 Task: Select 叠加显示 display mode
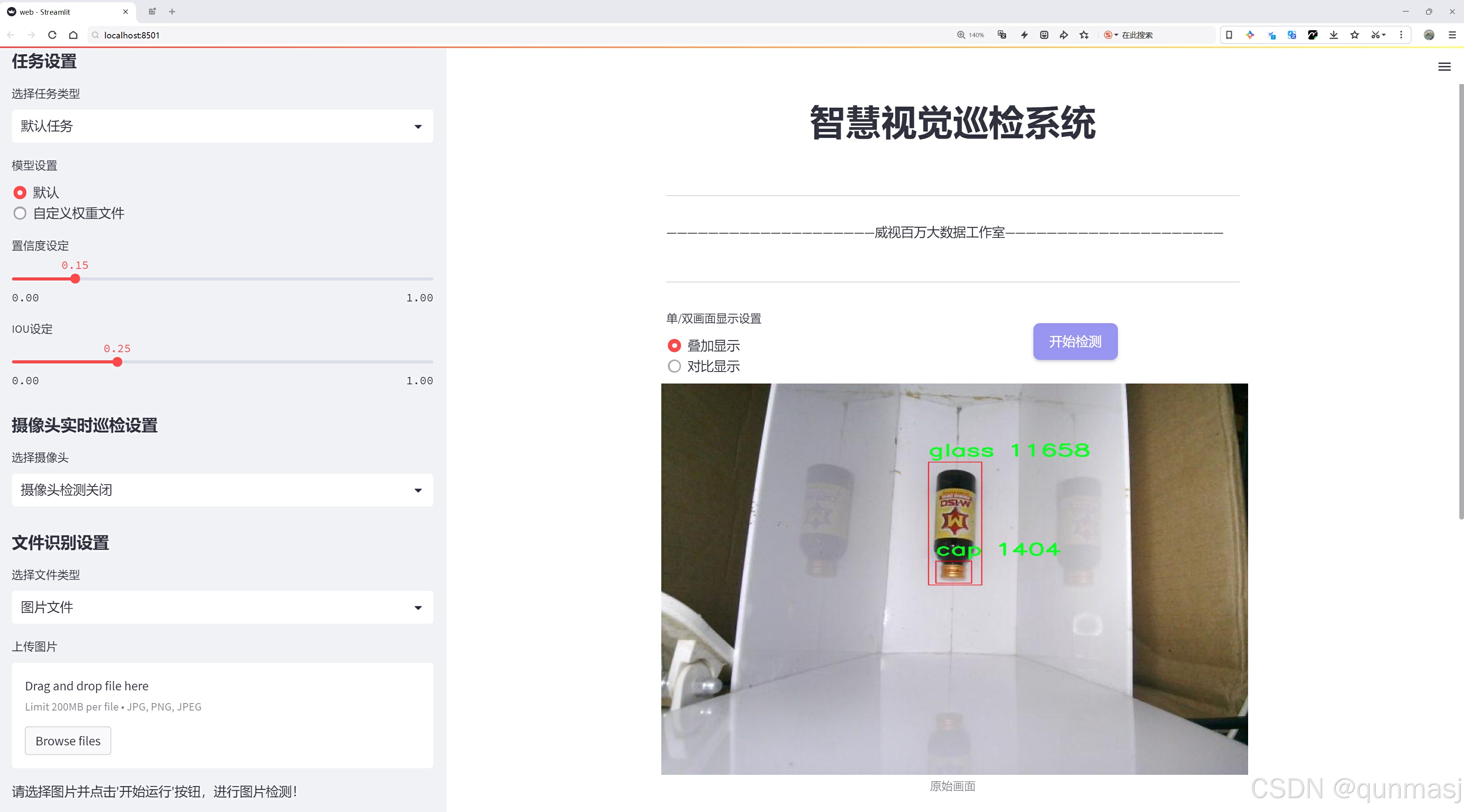674,345
